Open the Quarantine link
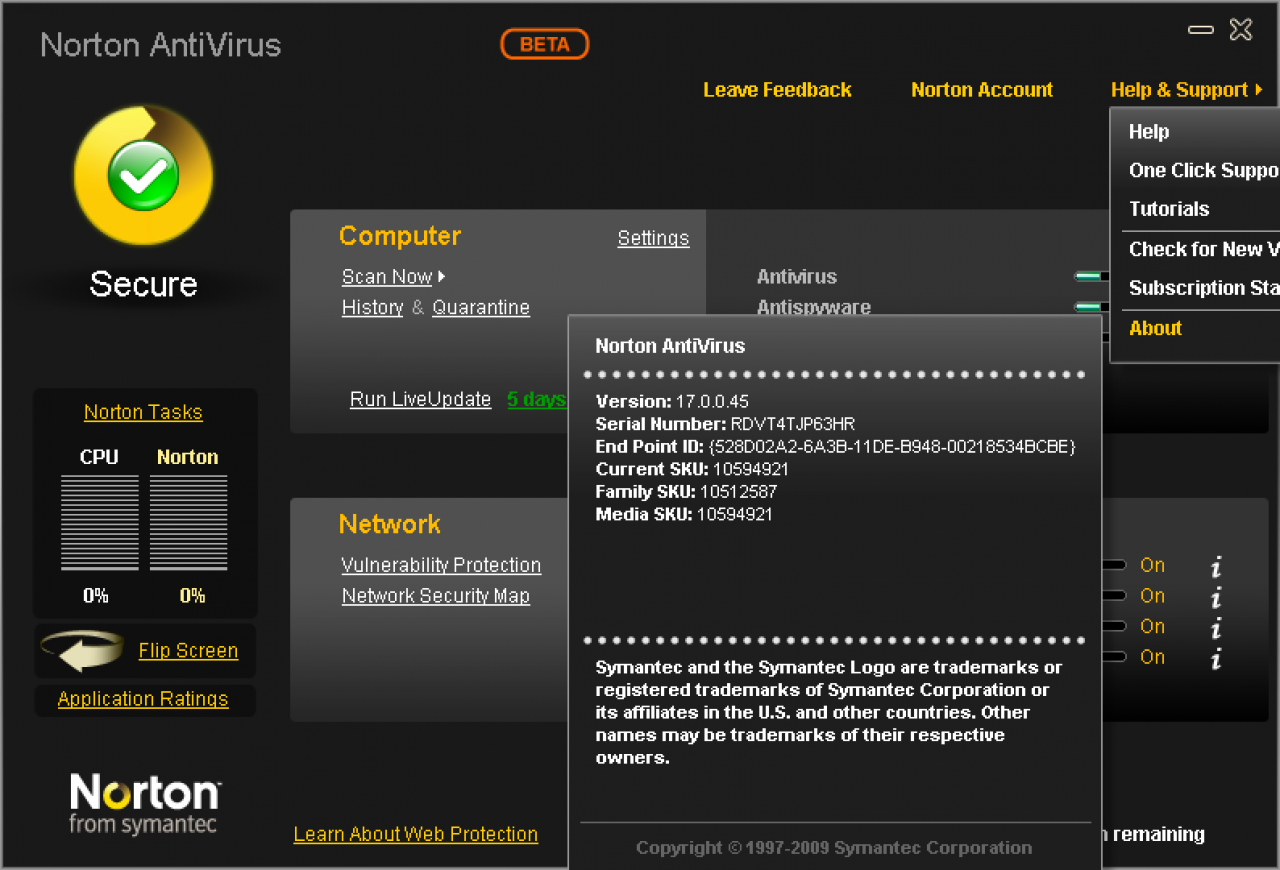The width and height of the screenshot is (1280, 870). [481, 308]
